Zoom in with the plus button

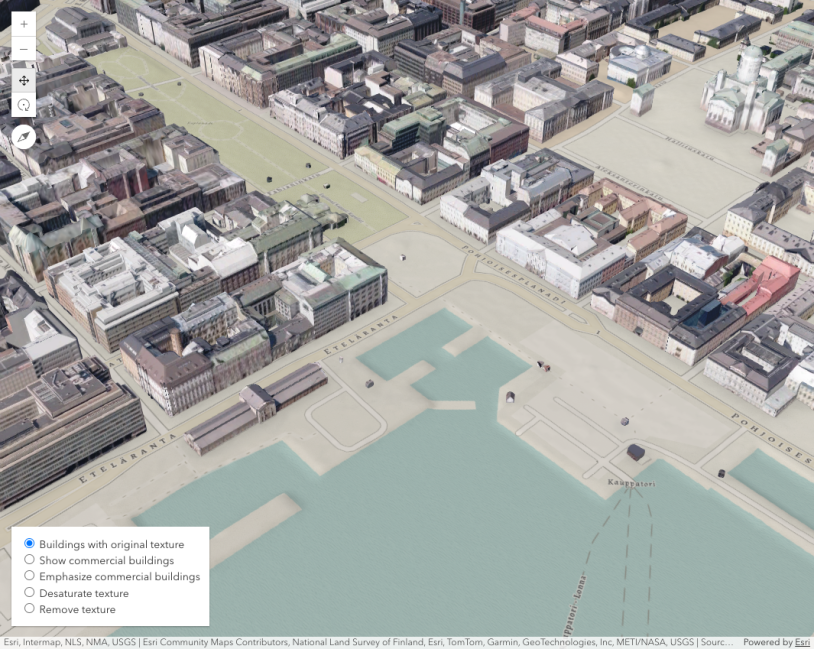[24, 23]
